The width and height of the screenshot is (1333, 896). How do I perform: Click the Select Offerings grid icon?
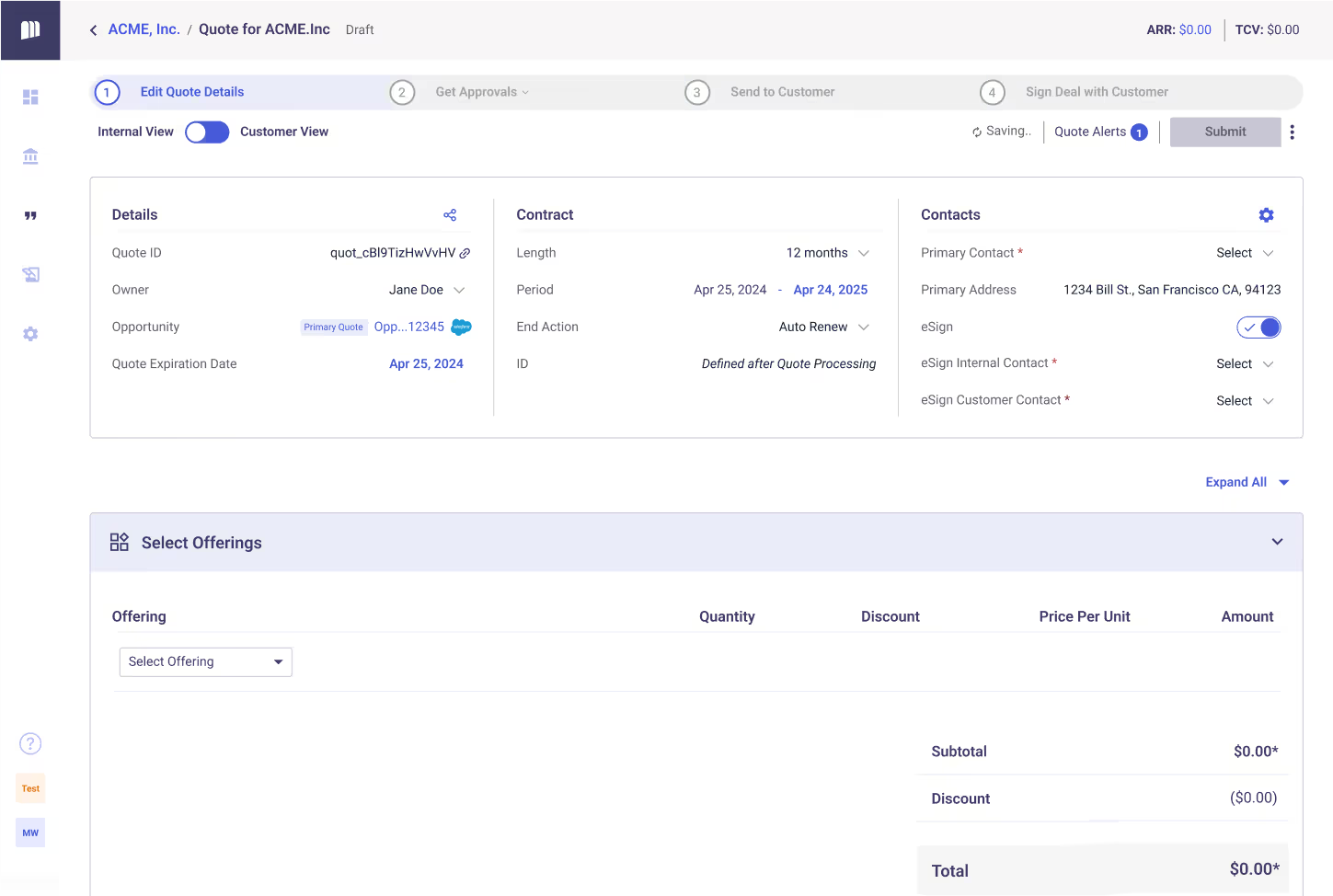120,542
